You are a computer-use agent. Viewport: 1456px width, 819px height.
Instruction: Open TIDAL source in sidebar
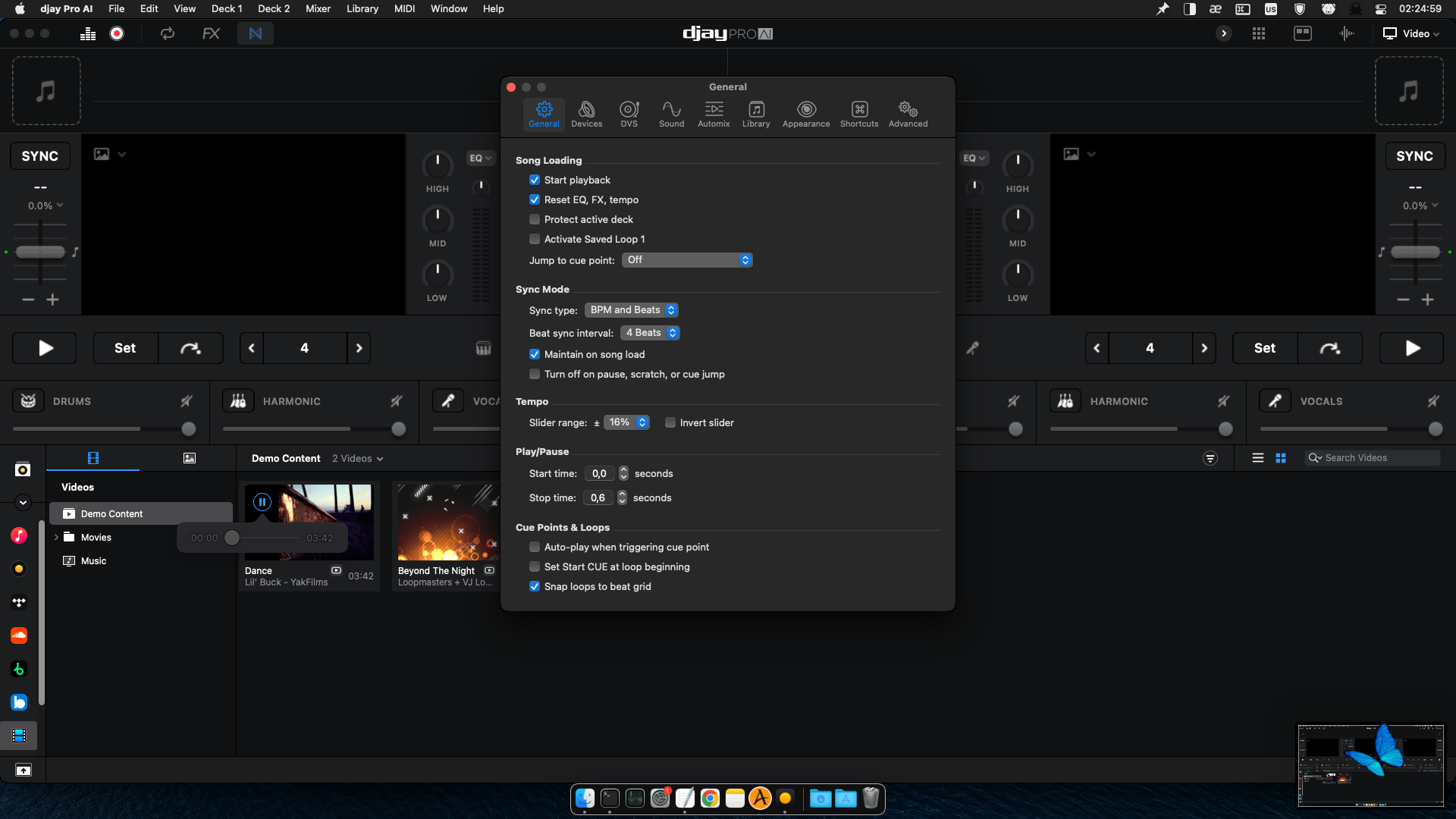(x=19, y=602)
